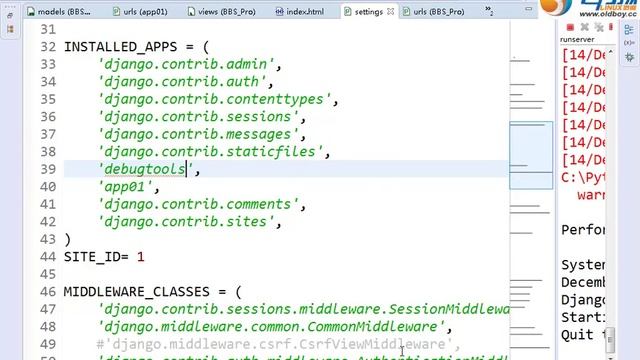Select the settings editor tab
Viewport: 640px width, 360px height.
(369, 12)
